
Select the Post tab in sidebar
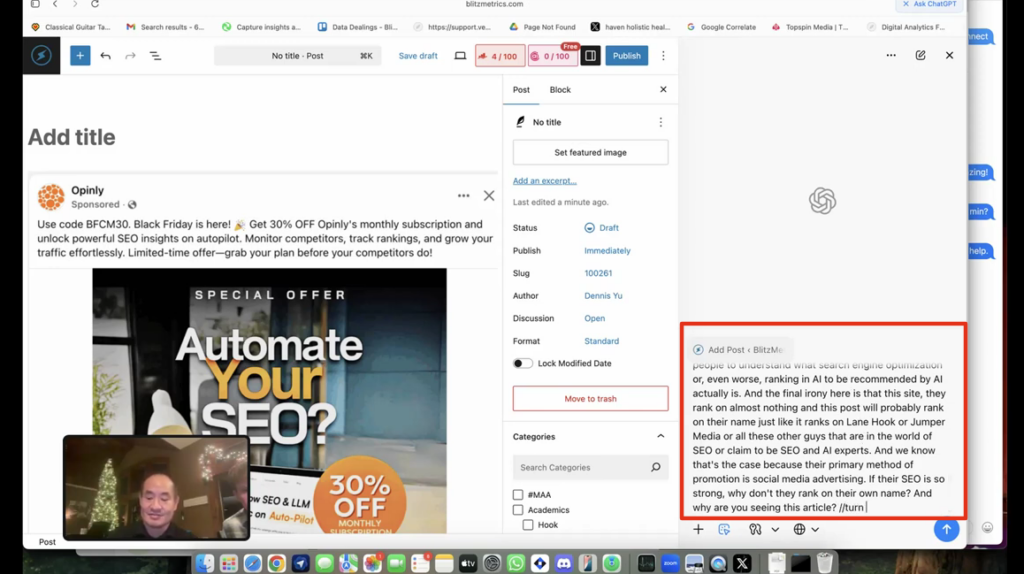pos(521,90)
